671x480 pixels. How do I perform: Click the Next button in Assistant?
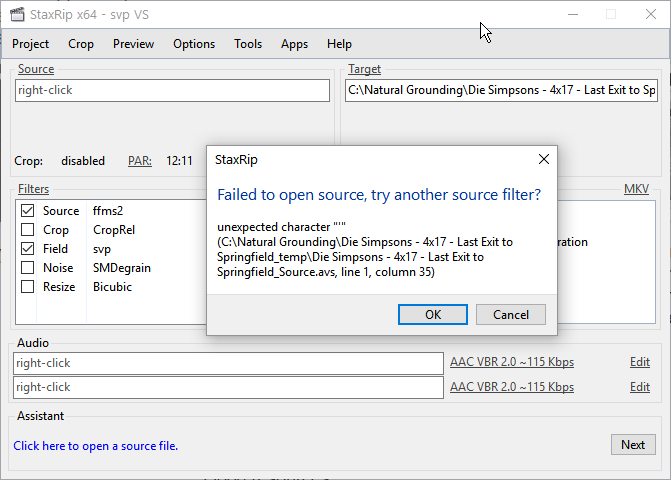(632, 445)
